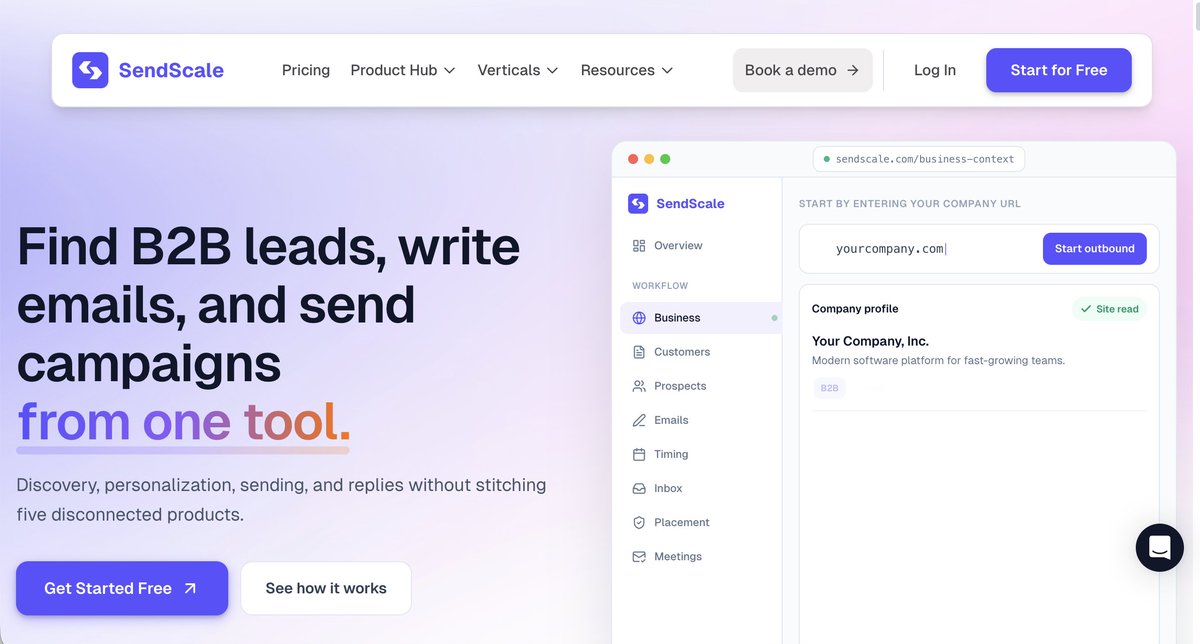Click the green status dot beside Business
The width and height of the screenshot is (1200, 644).
[x=774, y=318]
